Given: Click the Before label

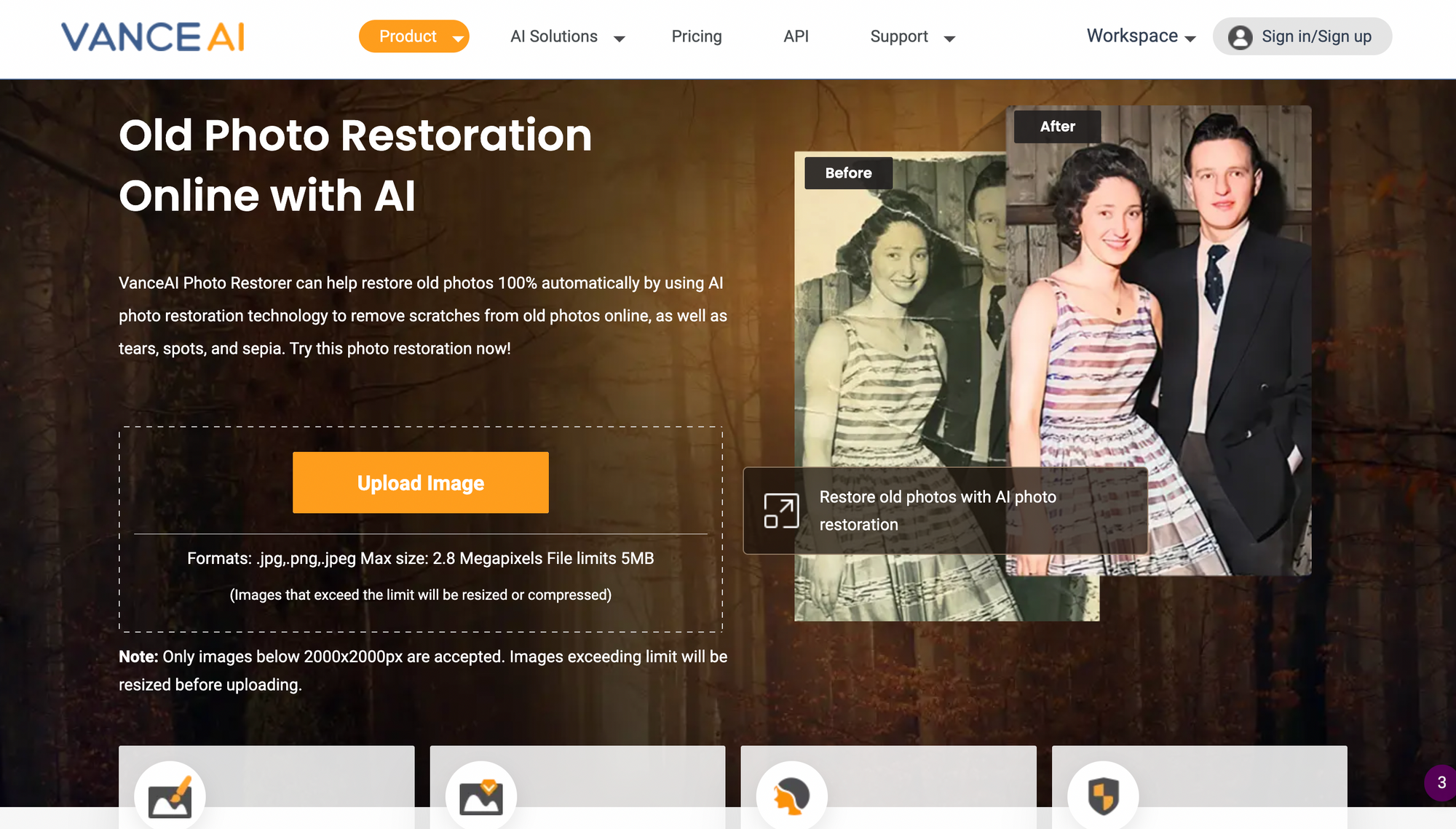Looking at the screenshot, I should pos(848,173).
